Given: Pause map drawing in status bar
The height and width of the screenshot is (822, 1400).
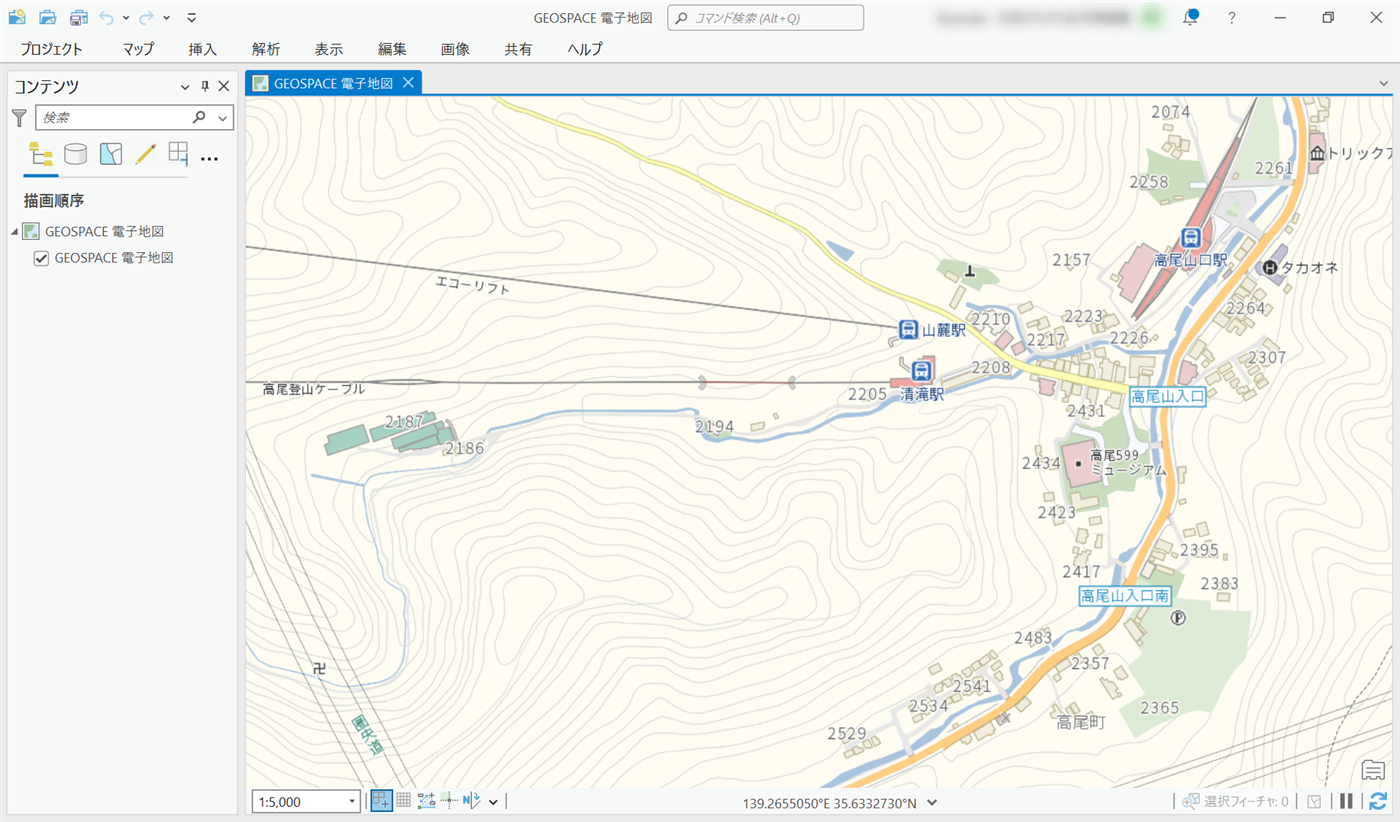Looking at the screenshot, I should point(1346,801).
